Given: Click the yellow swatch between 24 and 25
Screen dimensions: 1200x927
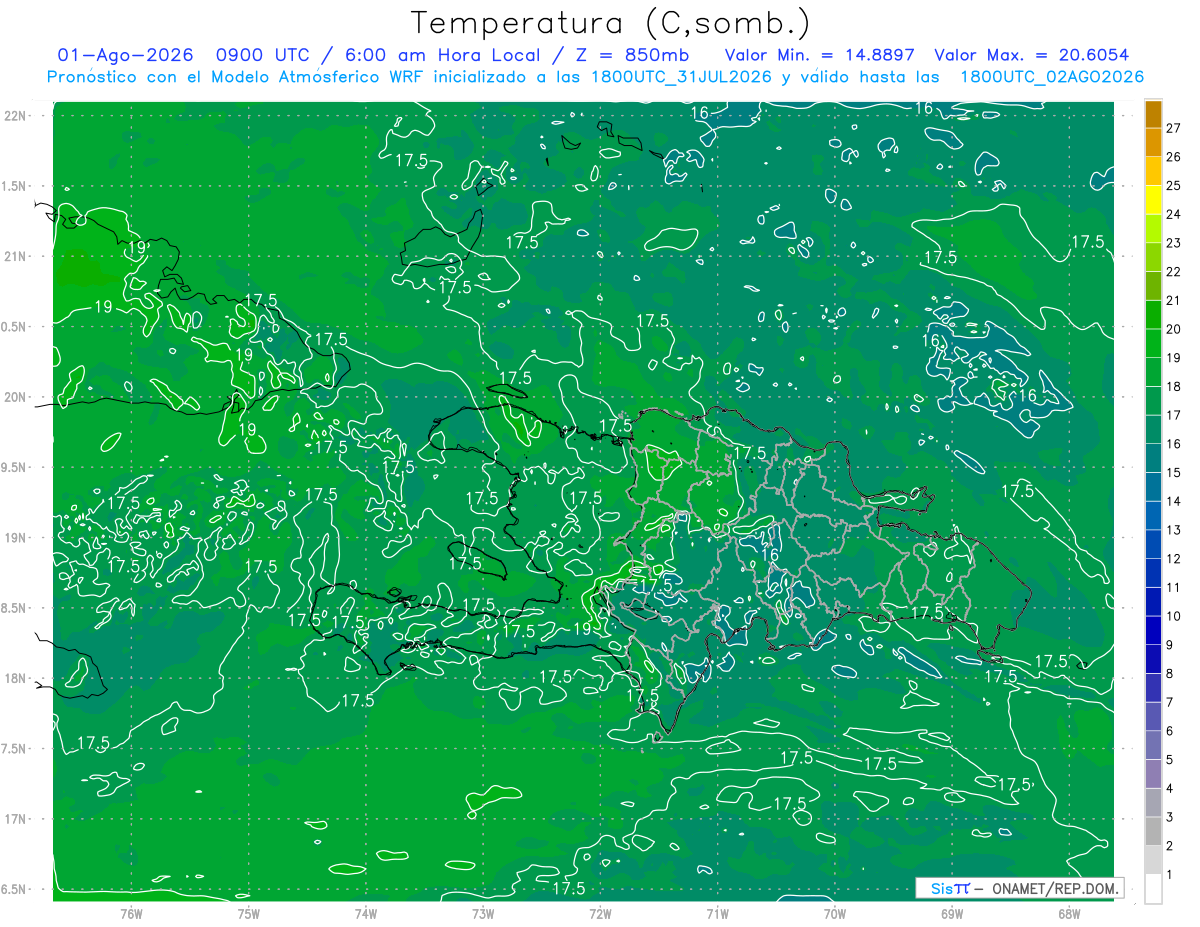Looking at the screenshot, I should [1153, 200].
